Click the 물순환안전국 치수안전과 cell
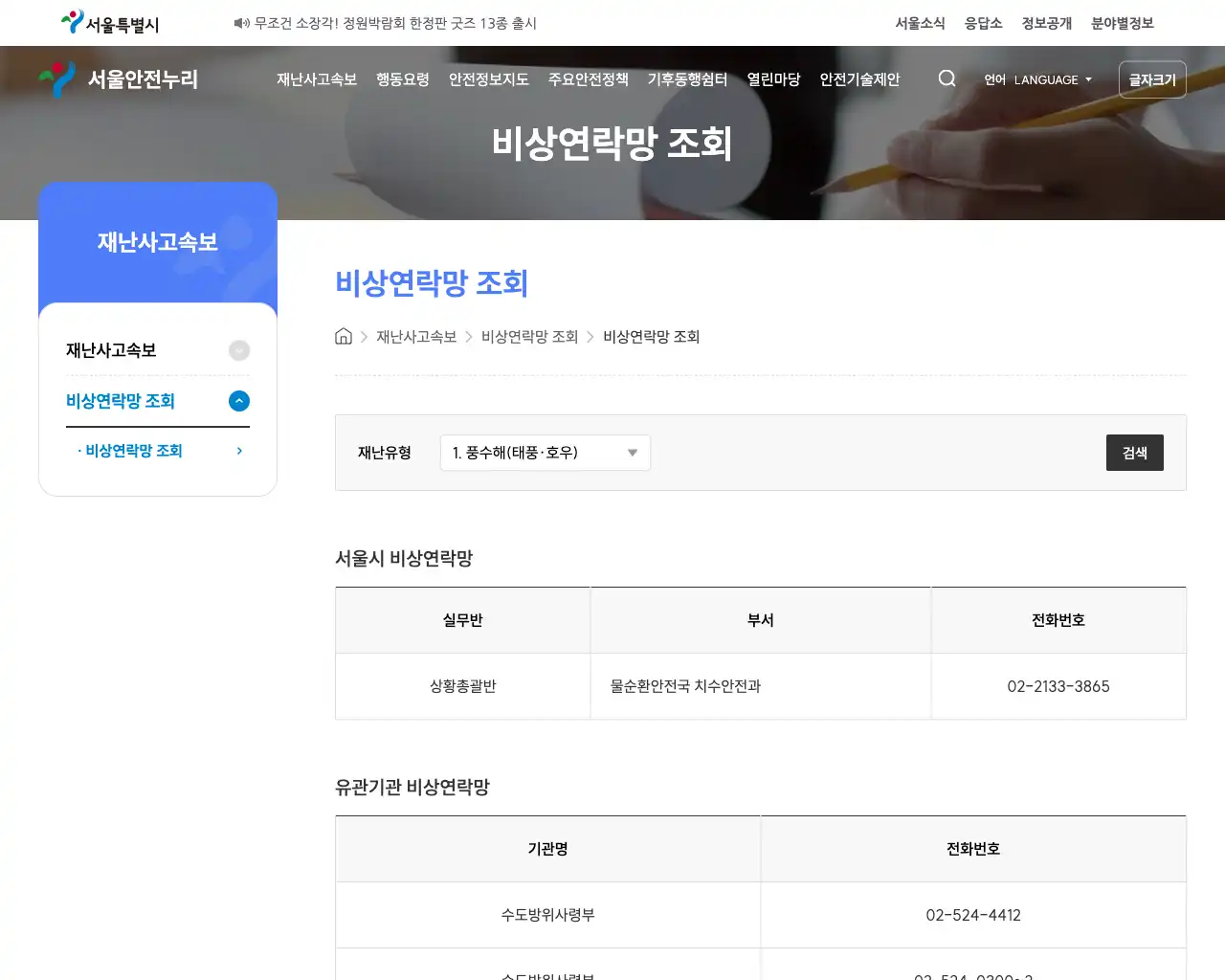Image resolution: width=1225 pixels, height=980 pixels. coord(761,686)
